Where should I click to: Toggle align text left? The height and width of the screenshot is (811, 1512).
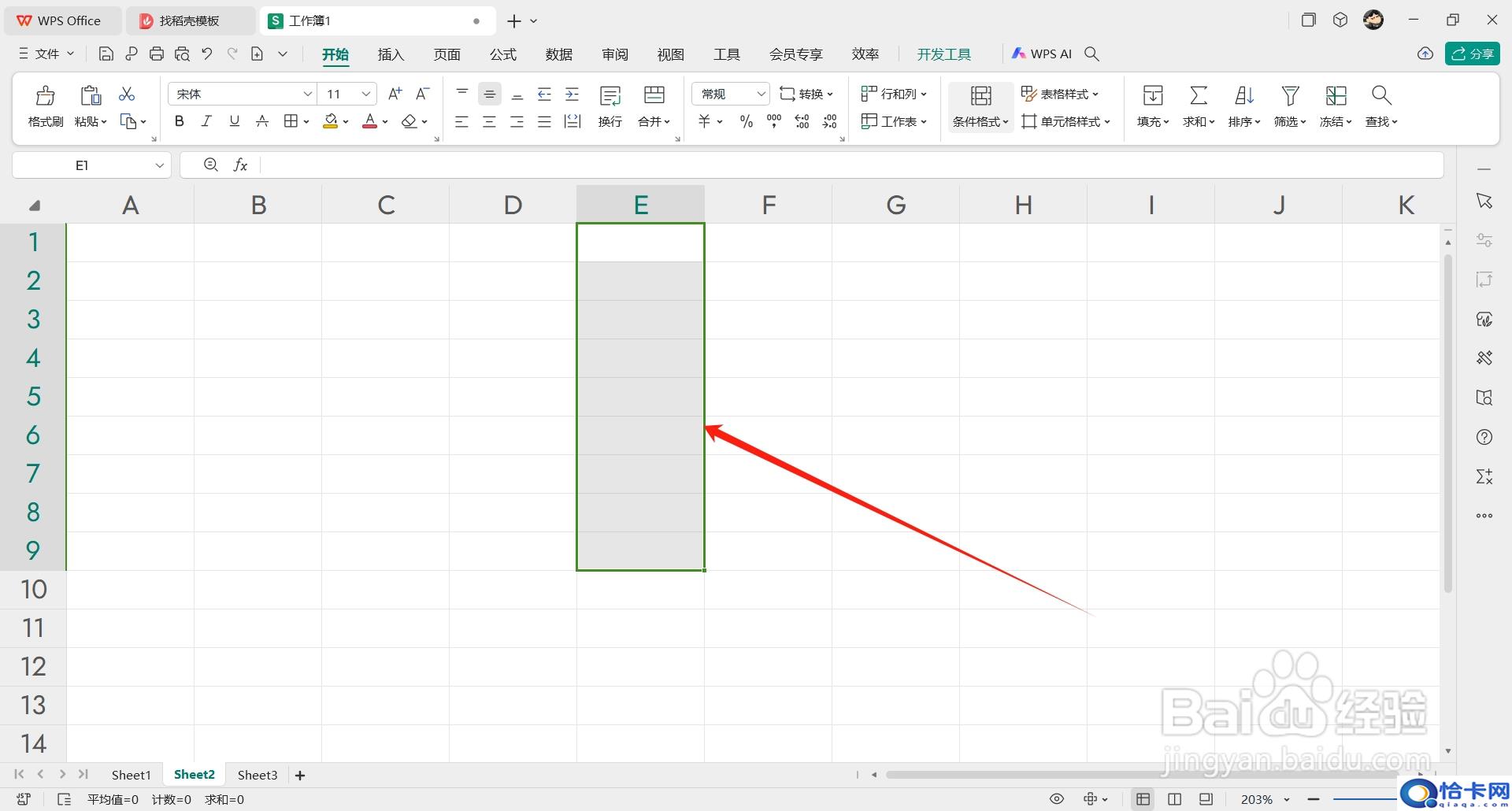tap(462, 121)
